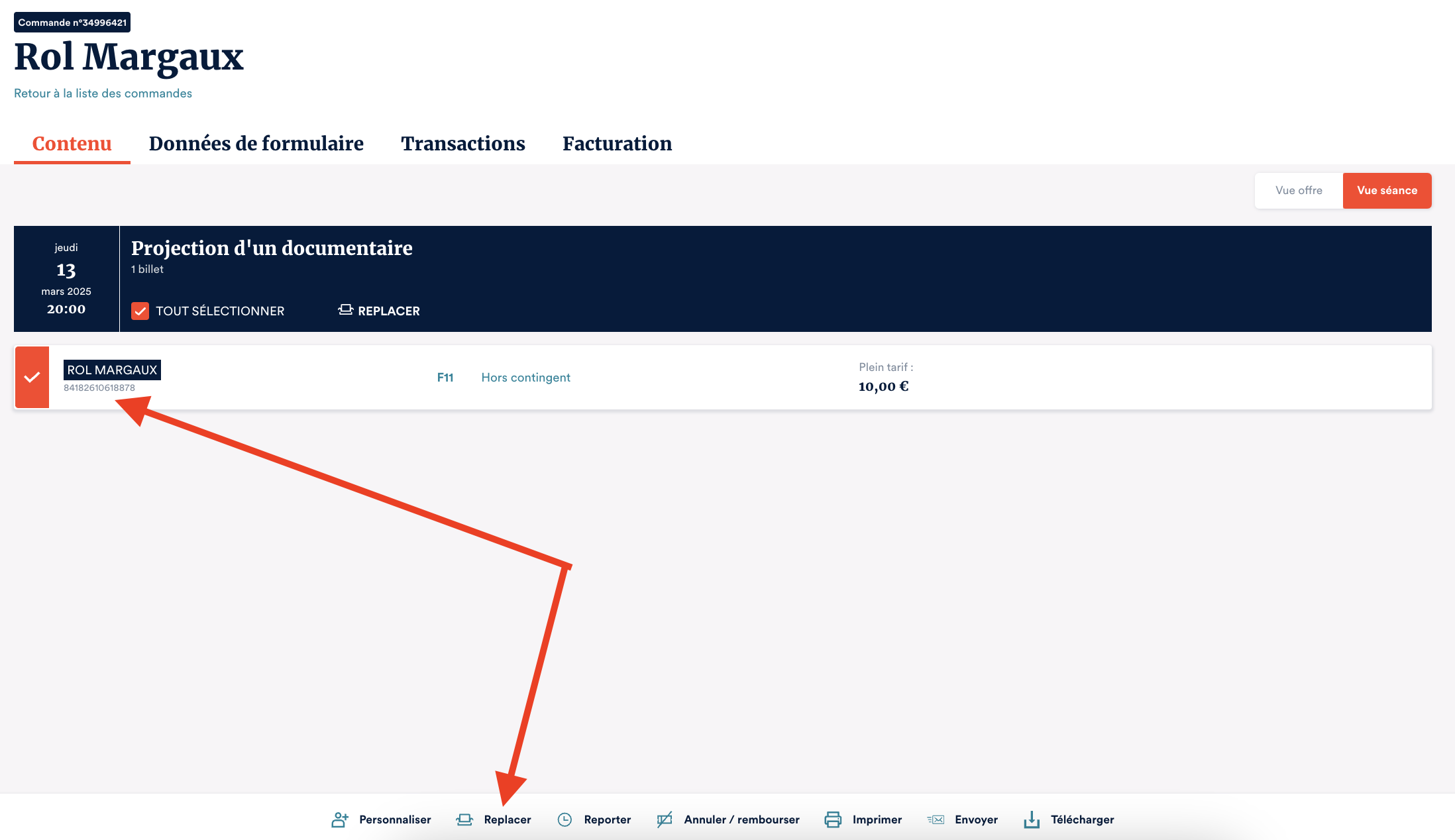Click the Télécharger download icon
This screenshot has height=840, width=1455.
(1032, 819)
